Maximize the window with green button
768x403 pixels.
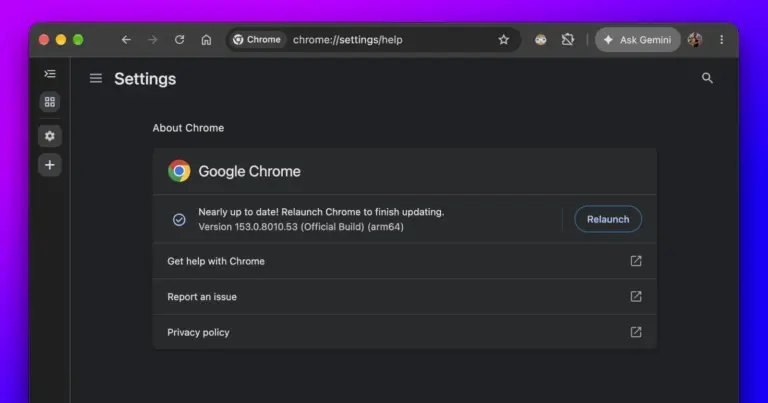[x=78, y=40]
